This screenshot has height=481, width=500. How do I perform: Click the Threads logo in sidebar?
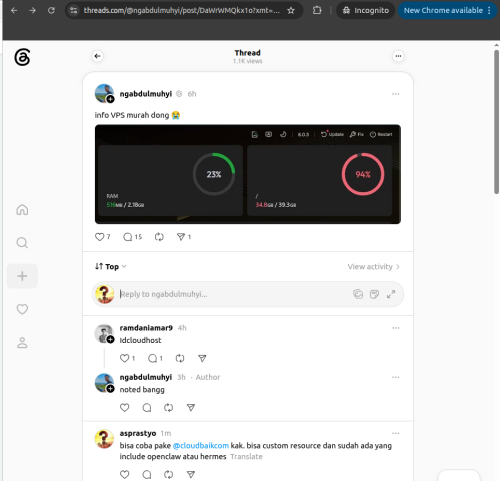(22, 57)
